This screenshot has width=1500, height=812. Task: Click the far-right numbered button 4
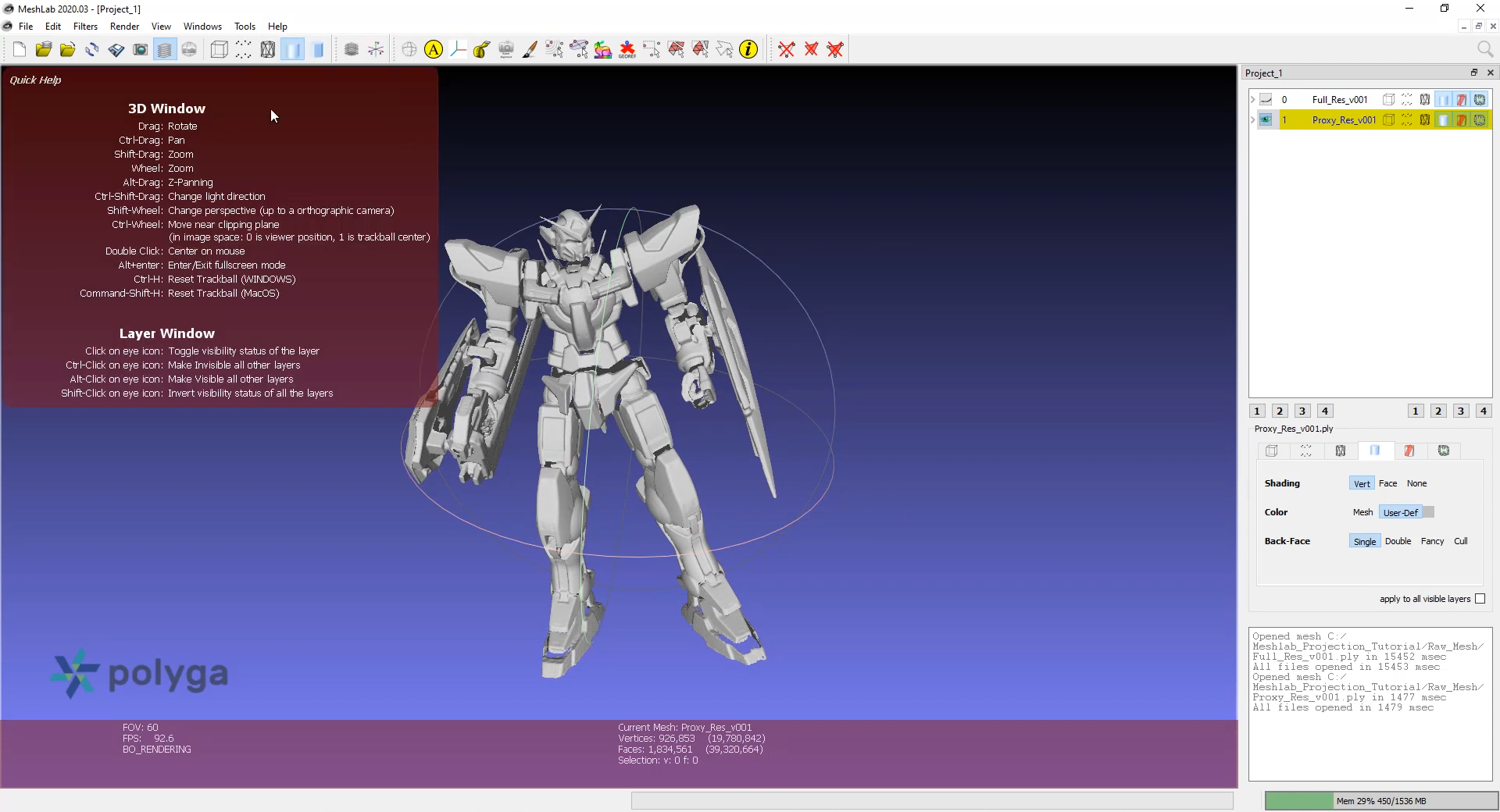[1484, 411]
